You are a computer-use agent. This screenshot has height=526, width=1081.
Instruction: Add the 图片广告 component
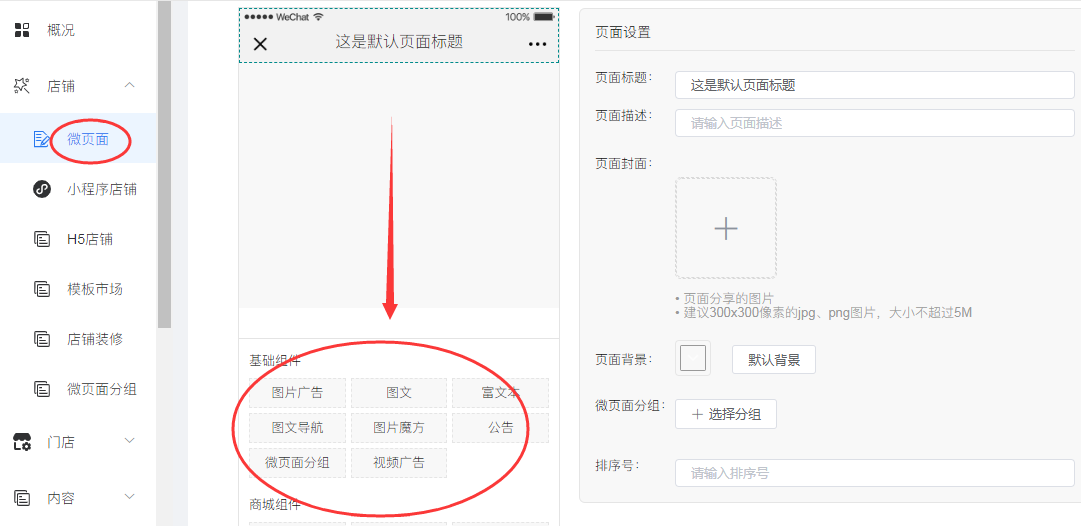click(297, 393)
